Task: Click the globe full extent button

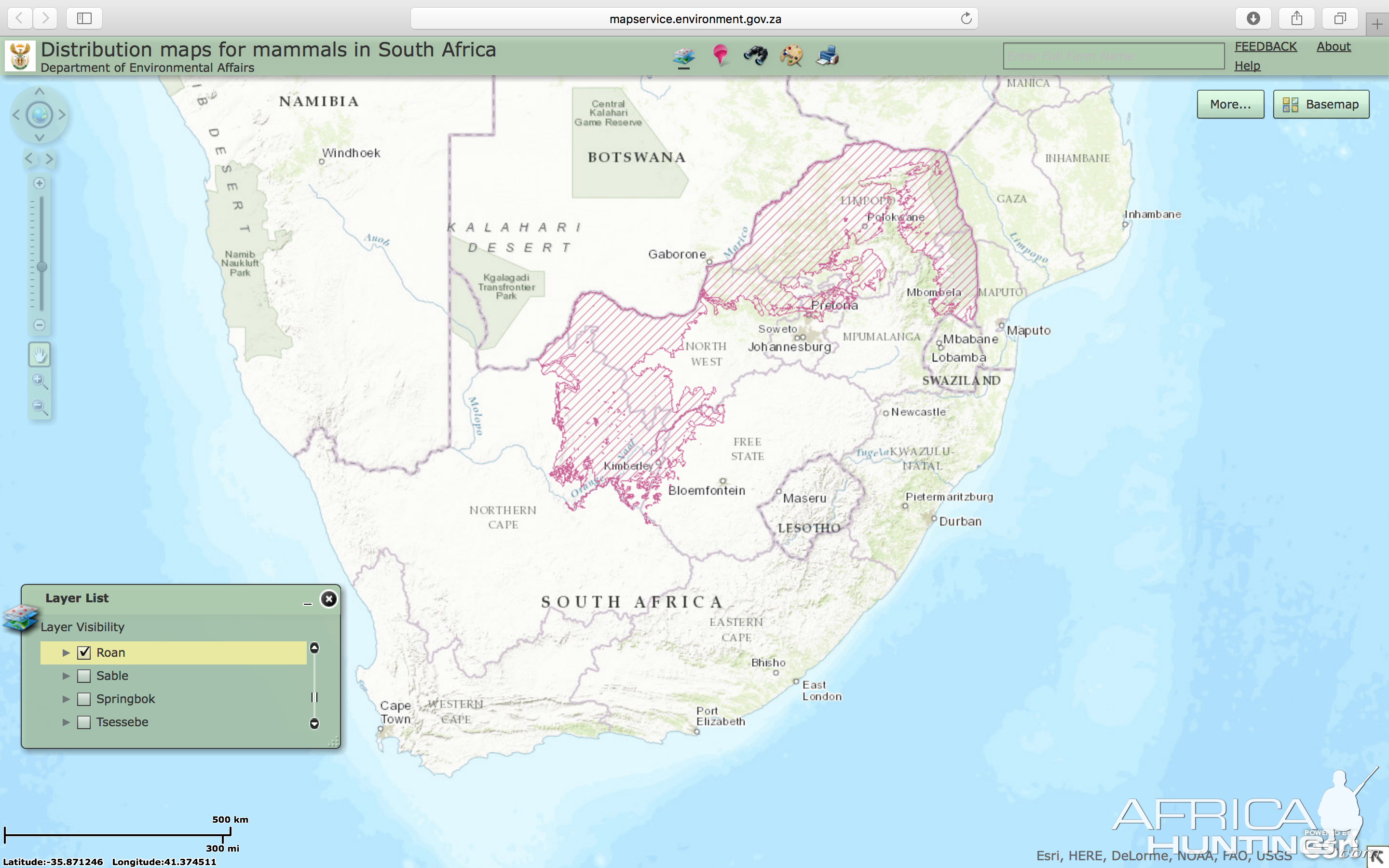Action: [40, 115]
